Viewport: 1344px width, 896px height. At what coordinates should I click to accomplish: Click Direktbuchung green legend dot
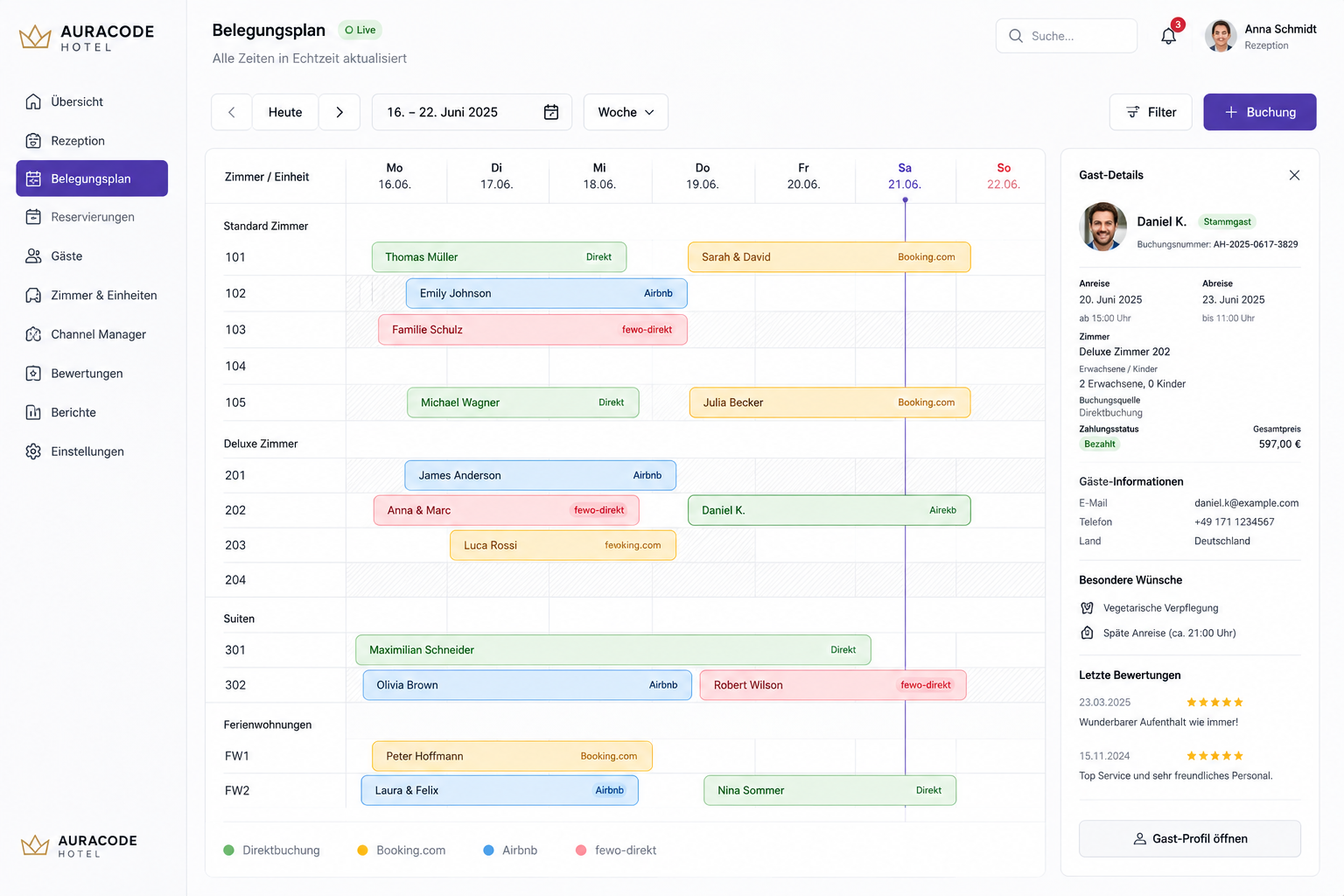tap(229, 850)
